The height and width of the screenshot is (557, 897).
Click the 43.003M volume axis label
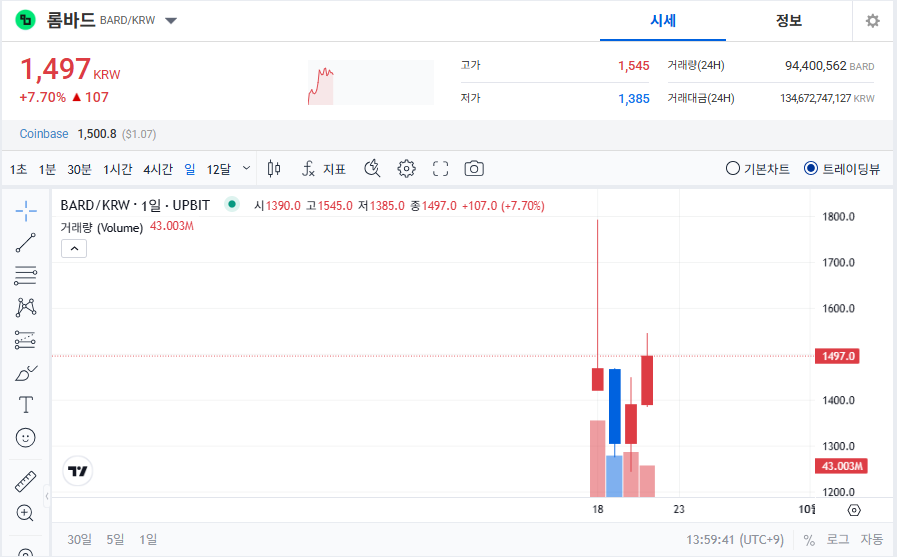coord(841,466)
